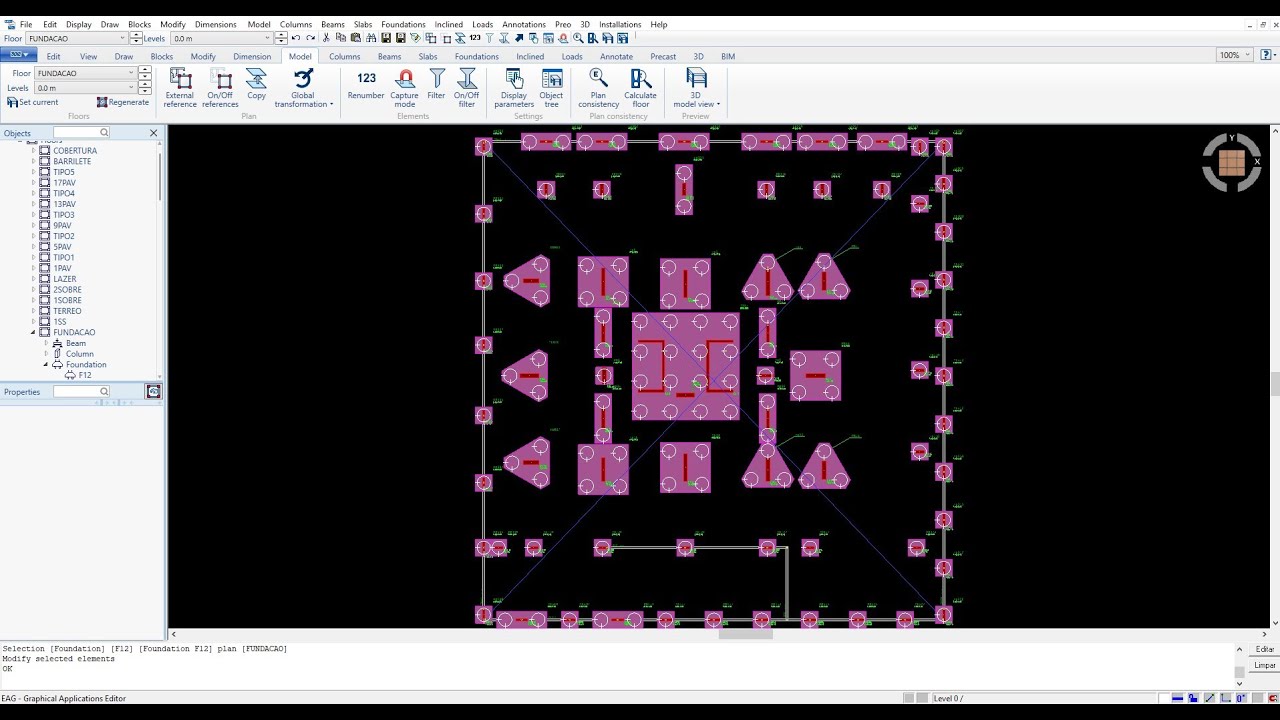Open Global transformation dropdown

pyautogui.click(x=304, y=88)
